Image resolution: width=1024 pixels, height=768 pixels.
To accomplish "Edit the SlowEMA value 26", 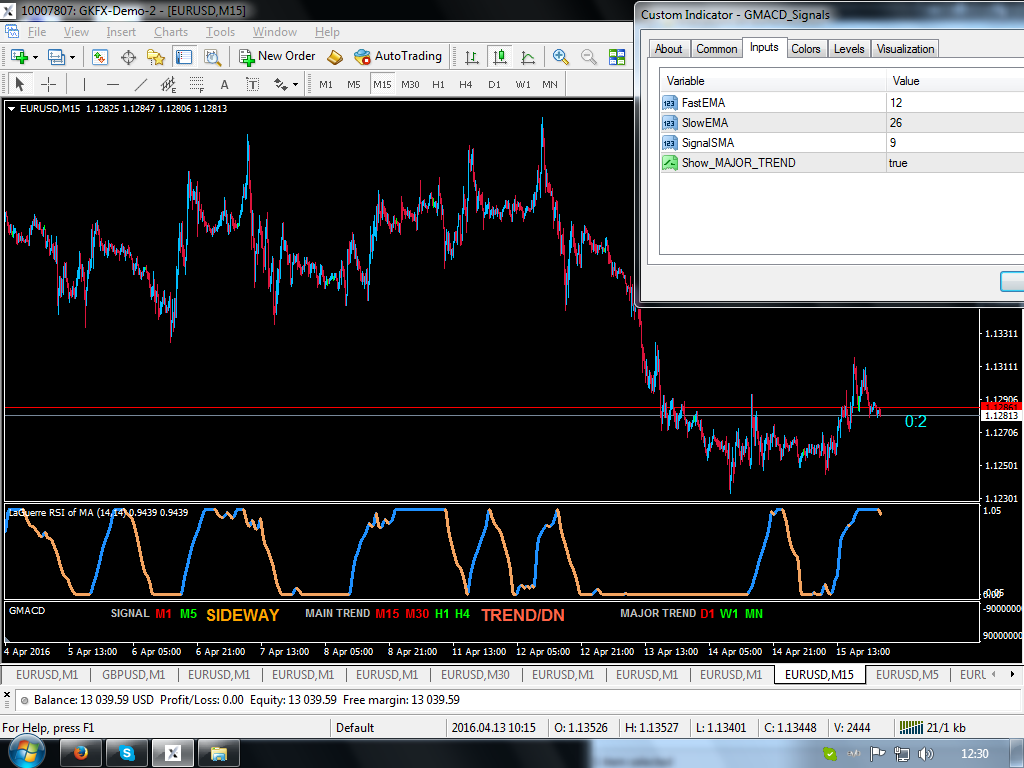I will [x=955, y=123].
